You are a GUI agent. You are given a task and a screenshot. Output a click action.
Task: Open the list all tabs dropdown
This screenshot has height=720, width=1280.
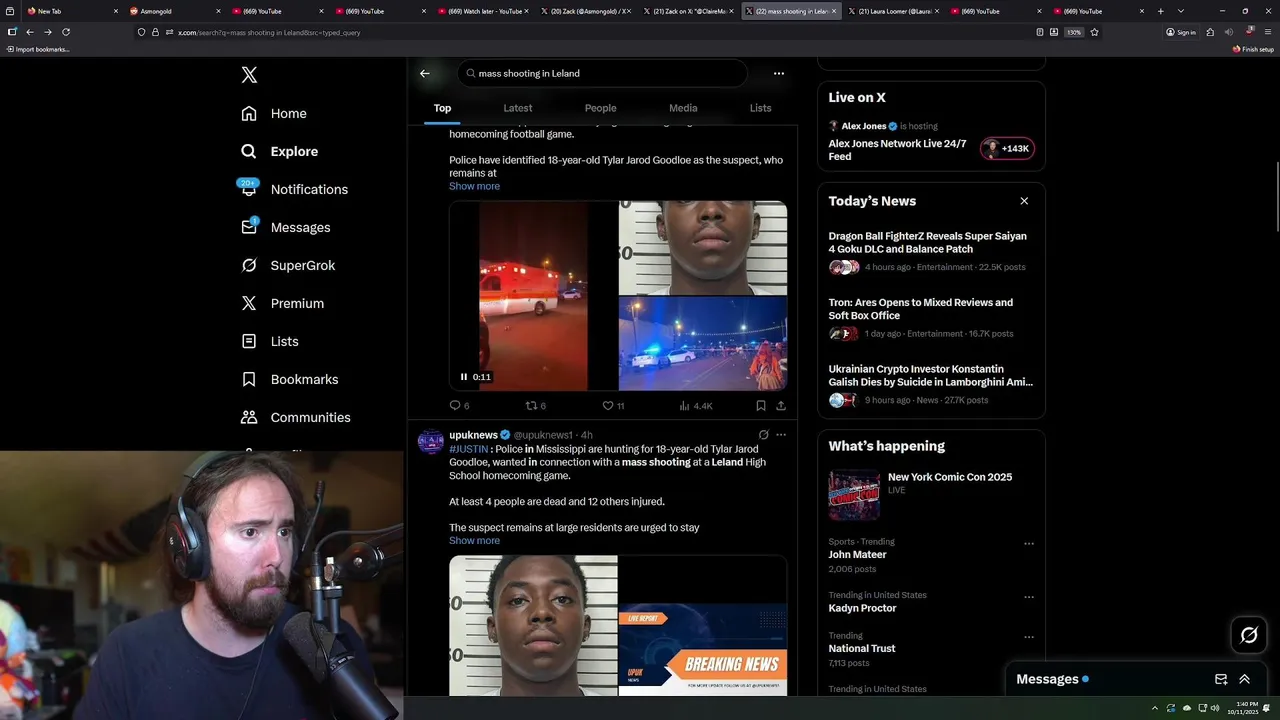(x=1181, y=11)
